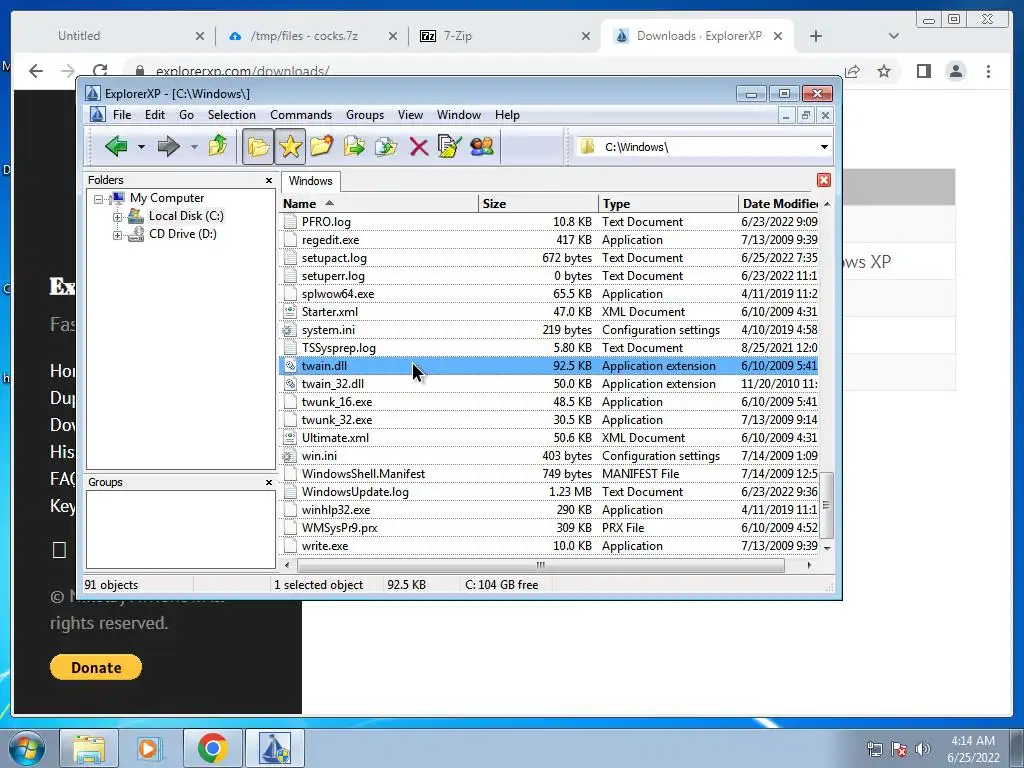
Task: Close the Groups pane
Action: point(268,483)
